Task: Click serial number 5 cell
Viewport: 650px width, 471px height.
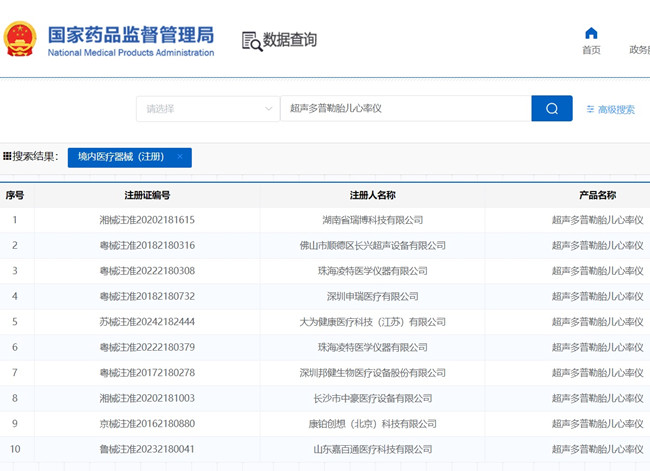Action: 15,322
